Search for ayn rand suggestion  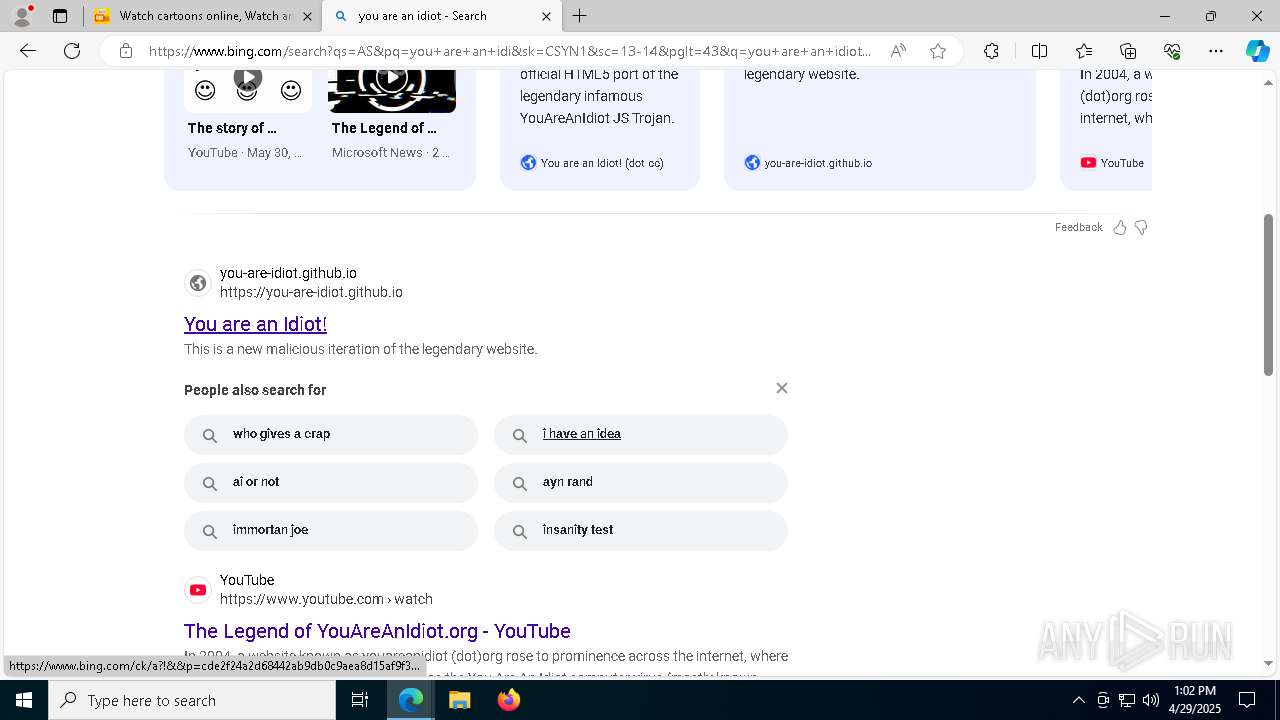pos(641,483)
